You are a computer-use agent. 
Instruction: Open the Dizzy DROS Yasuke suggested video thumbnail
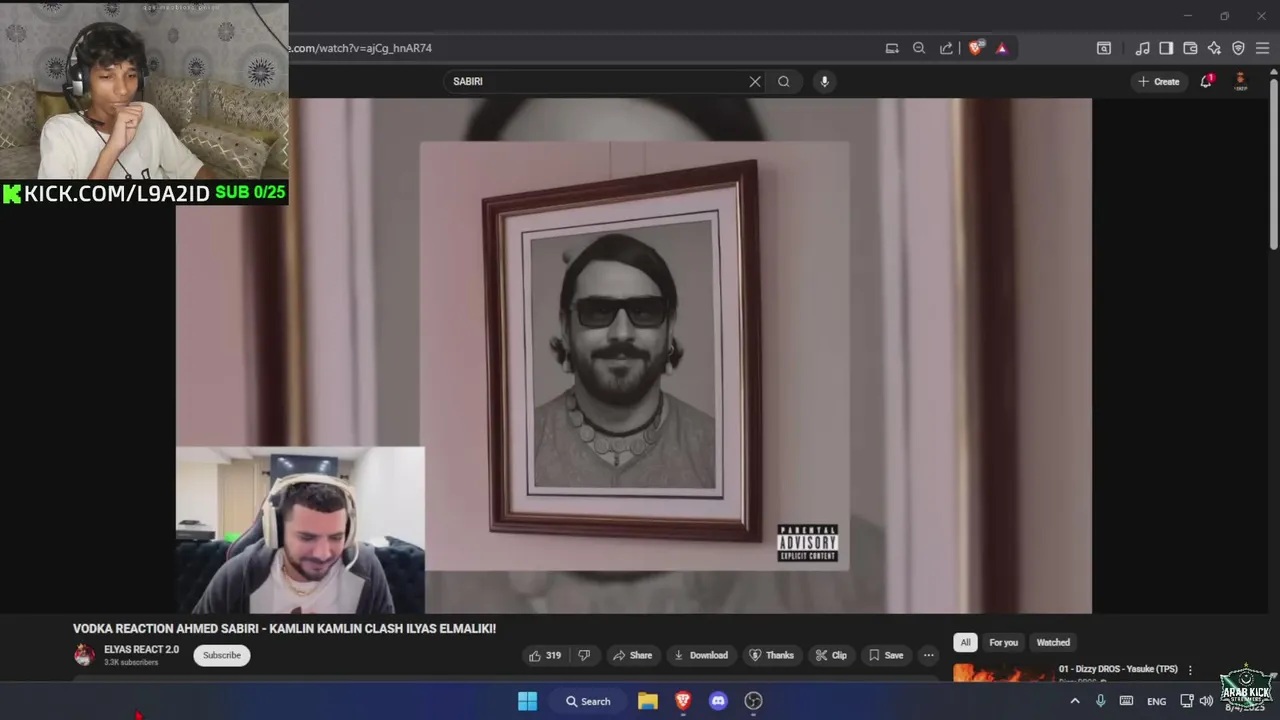click(1001, 673)
